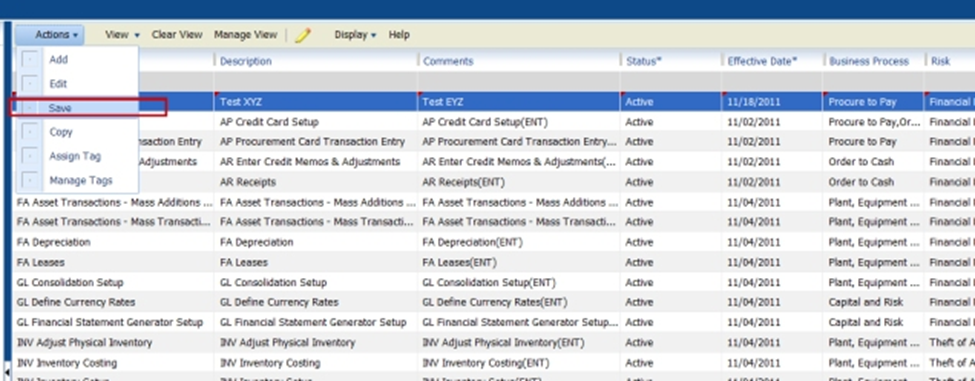Choose Add from Actions menu

click(58, 60)
